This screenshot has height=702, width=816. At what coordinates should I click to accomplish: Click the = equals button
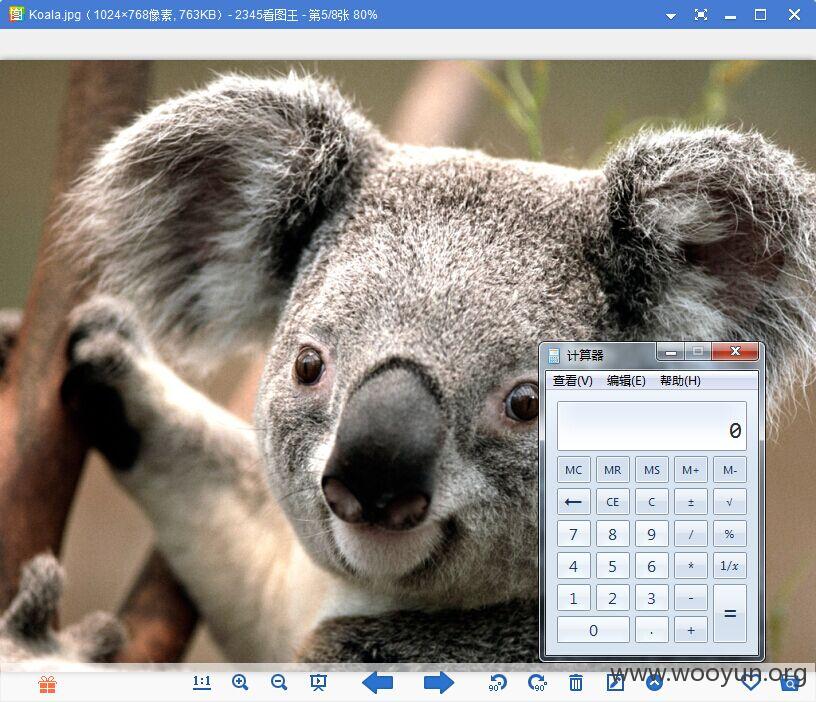click(730, 614)
